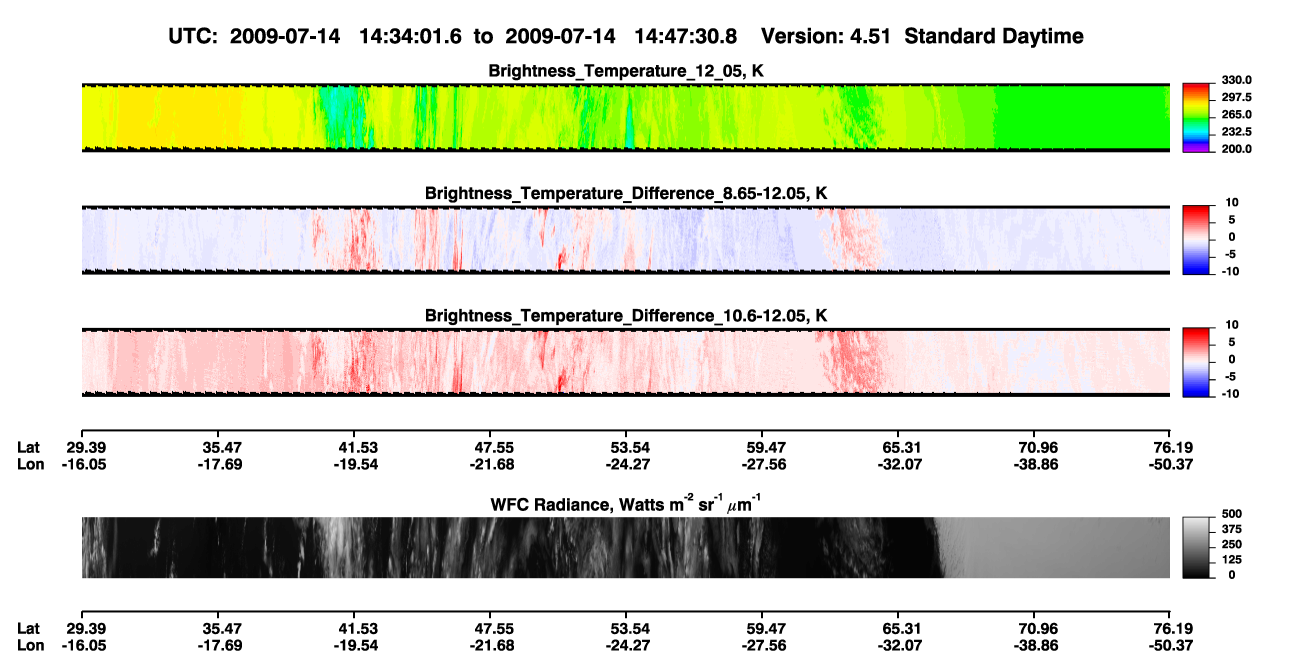Select the 8.65-12.05 difference image strip
Viewport: 1300px width, 667px height.
coord(626,239)
